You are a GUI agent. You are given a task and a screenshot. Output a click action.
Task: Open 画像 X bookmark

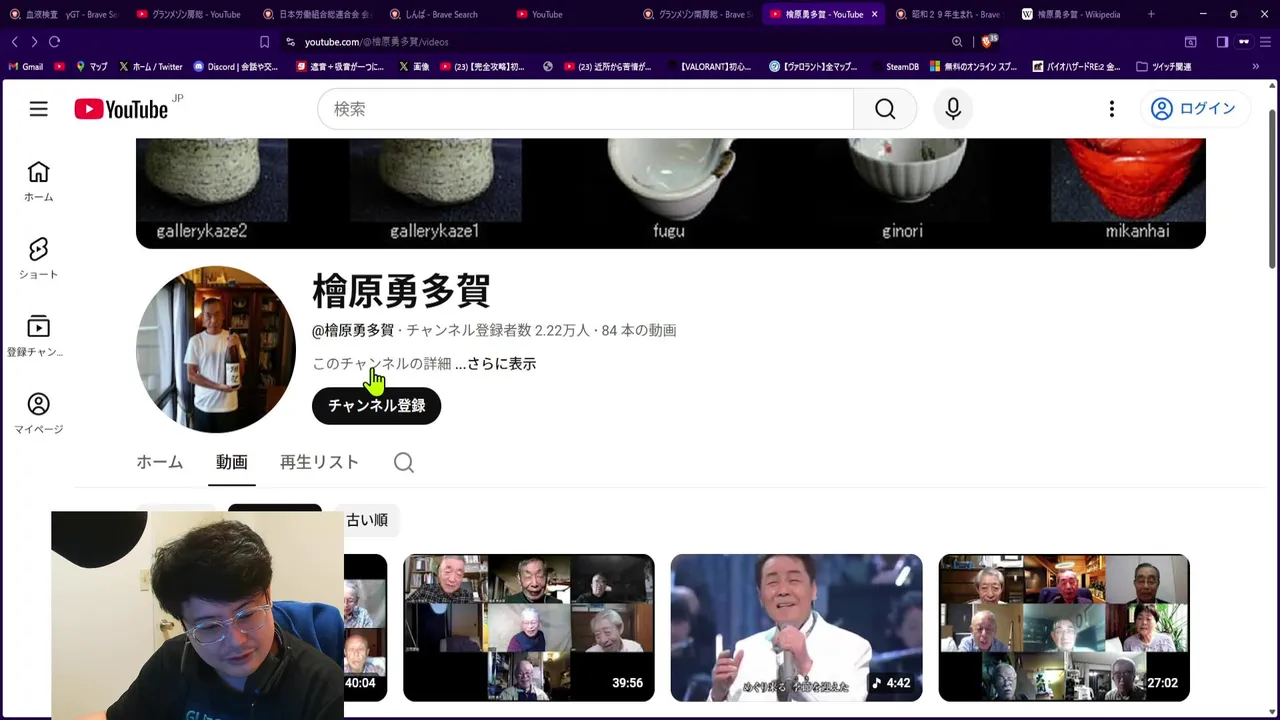click(413, 67)
